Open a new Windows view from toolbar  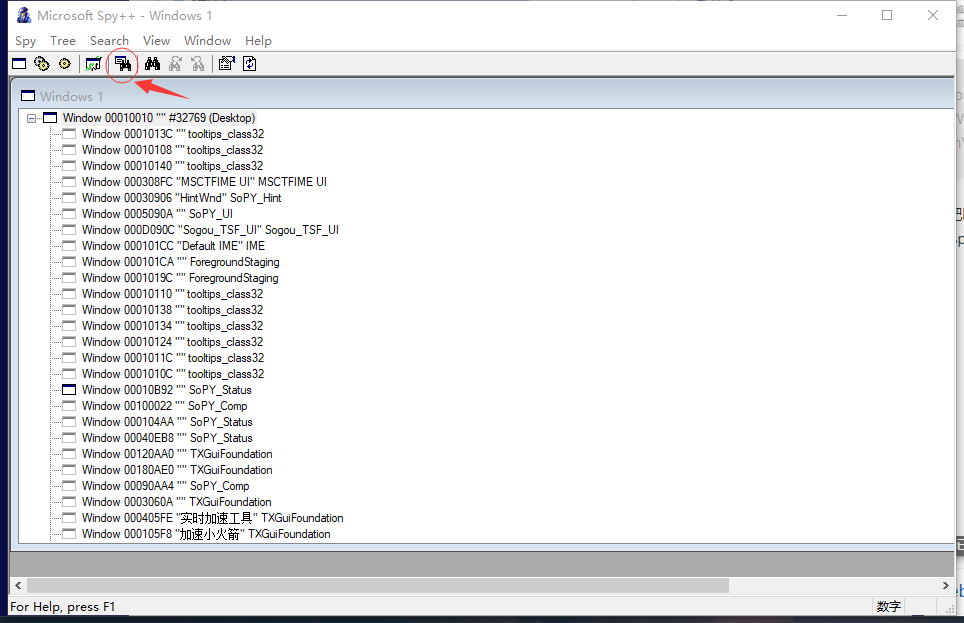point(19,64)
